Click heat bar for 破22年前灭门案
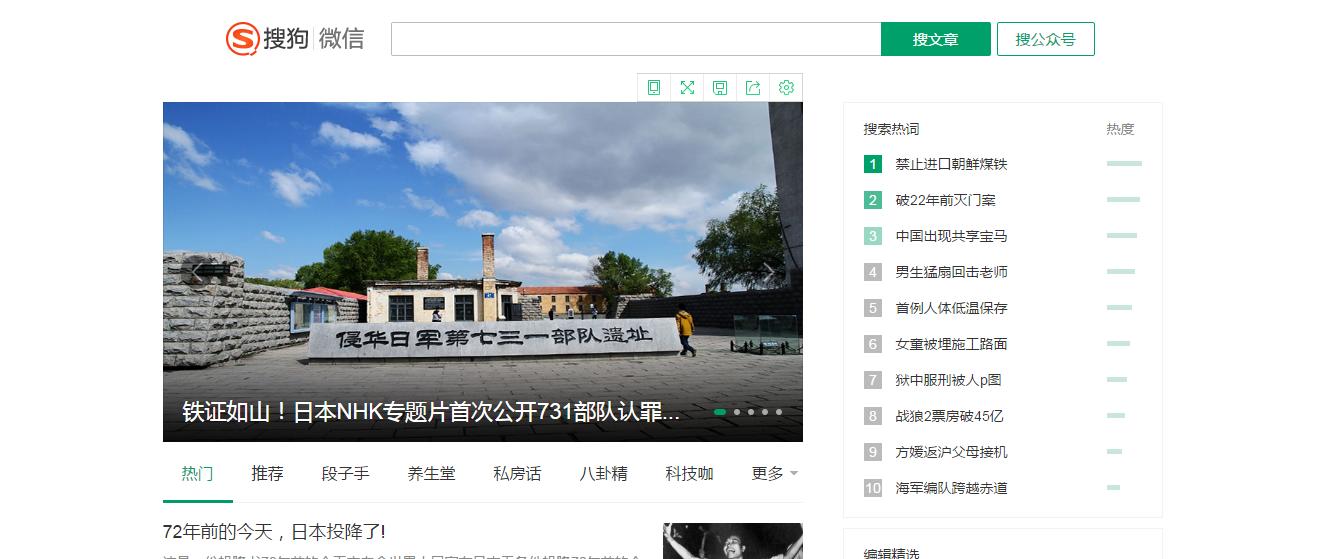 [x=1123, y=199]
